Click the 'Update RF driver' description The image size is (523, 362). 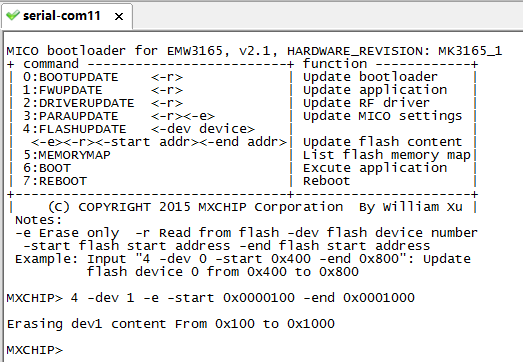pyautogui.click(x=366, y=103)
